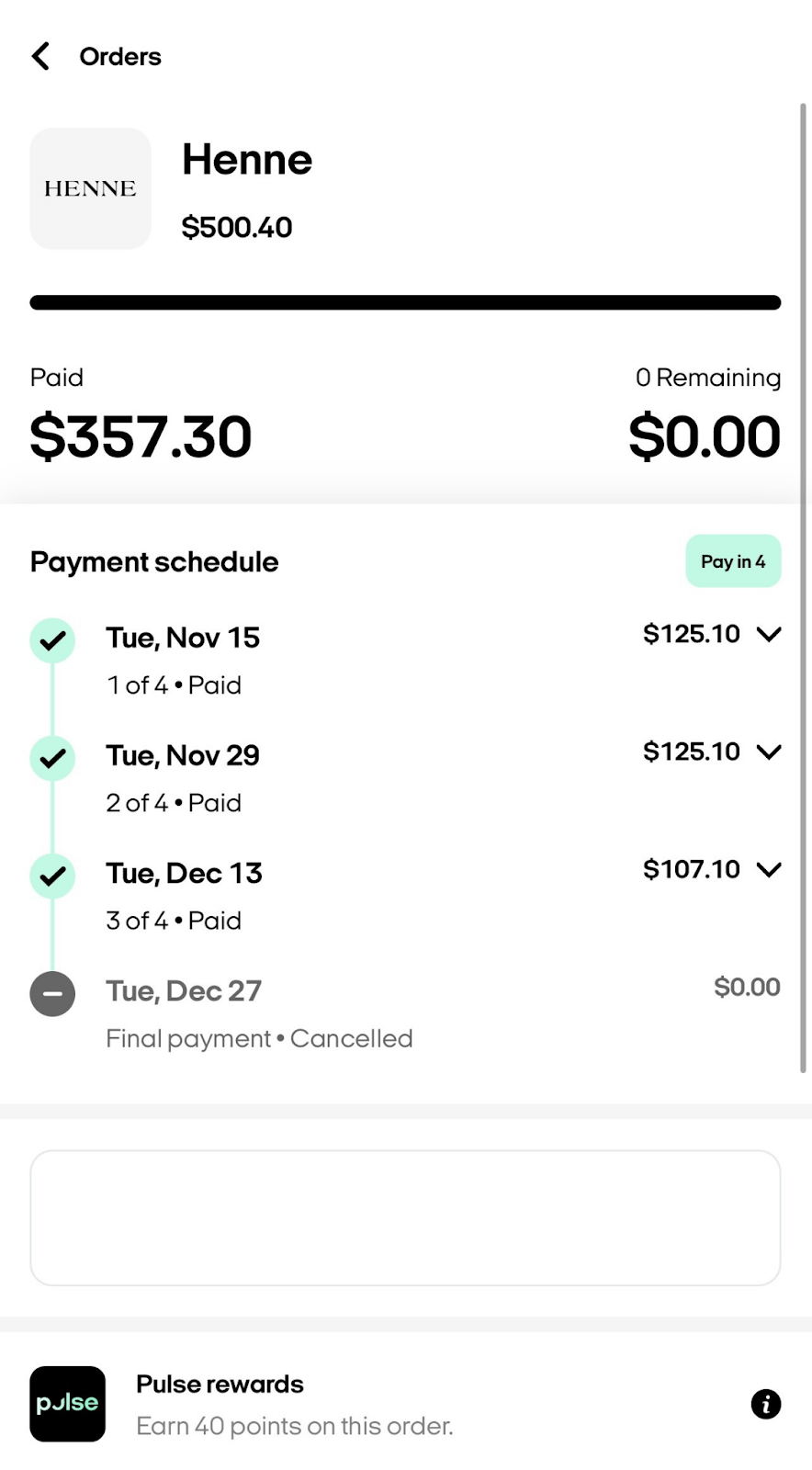
Task: Tap the Pay in 4 badge
Action: 732,561
